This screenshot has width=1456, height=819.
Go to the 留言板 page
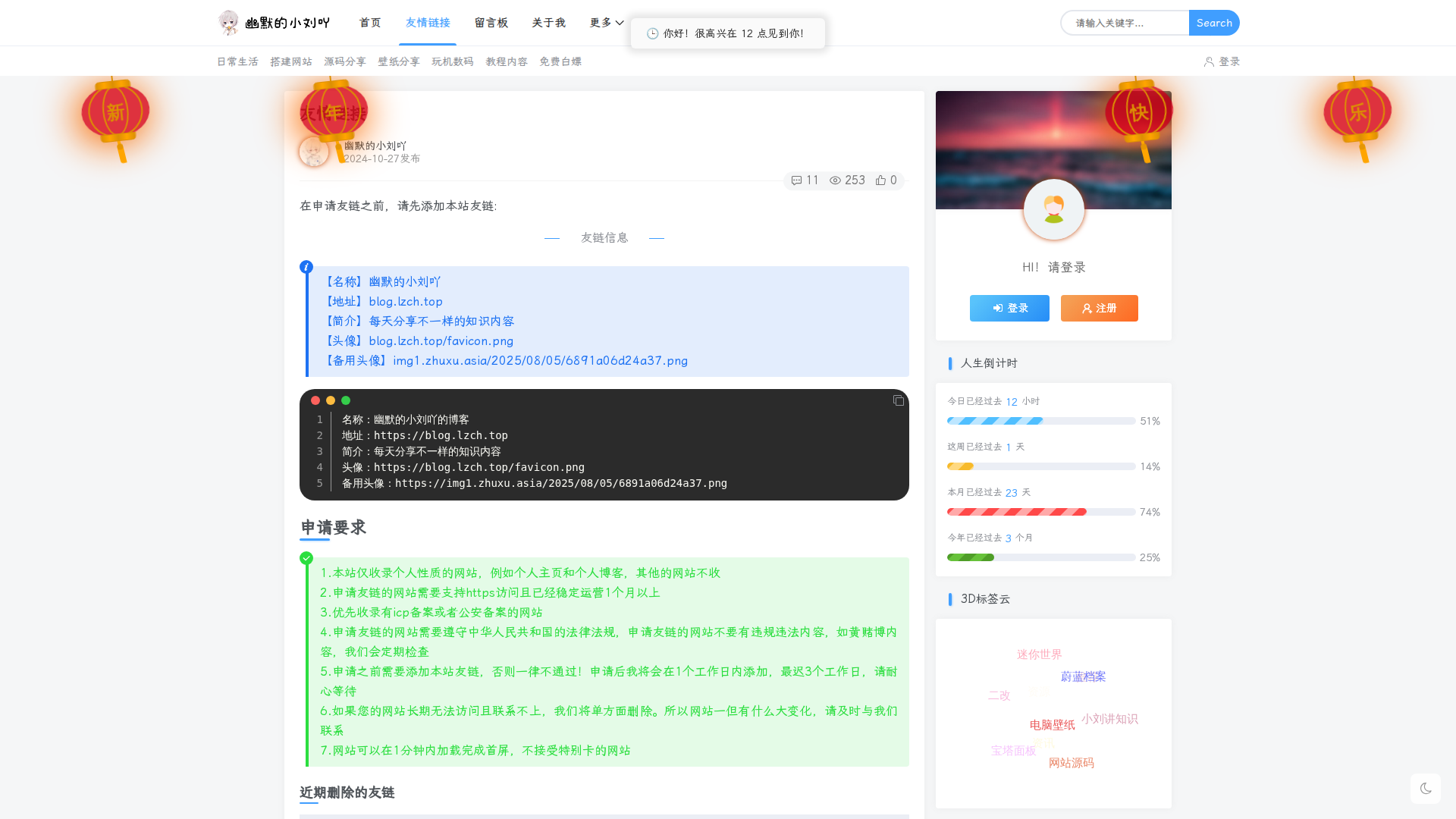[491, 23]
